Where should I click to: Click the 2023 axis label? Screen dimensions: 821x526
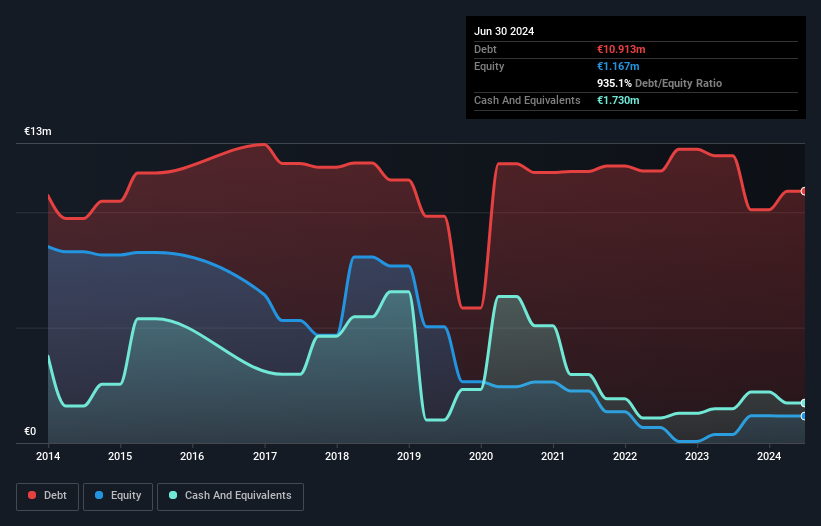click(x=697, y=456)
